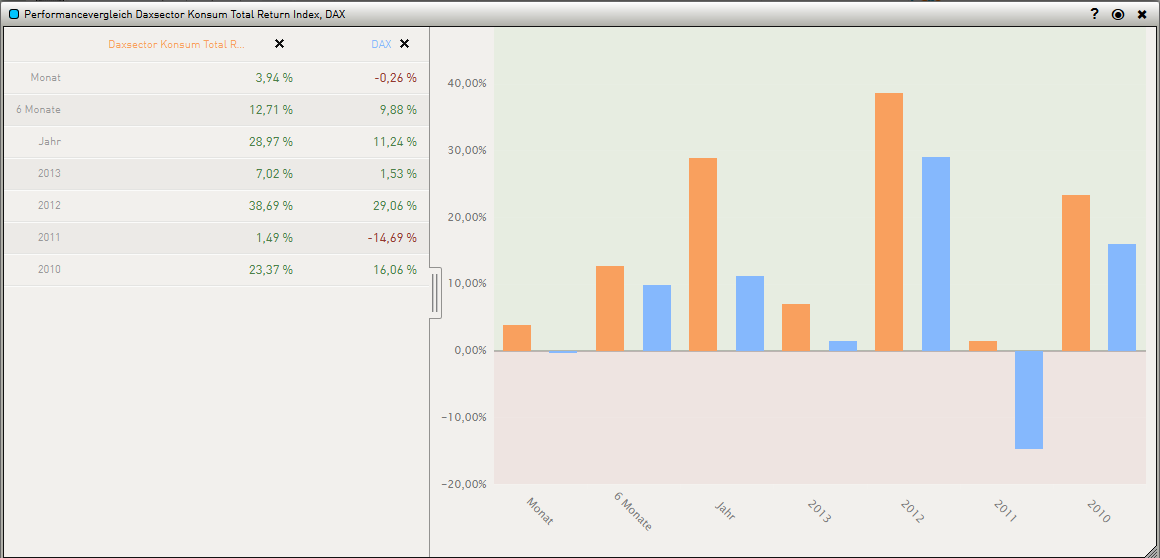
Task: Select the Monat row label
Action: 46,77
